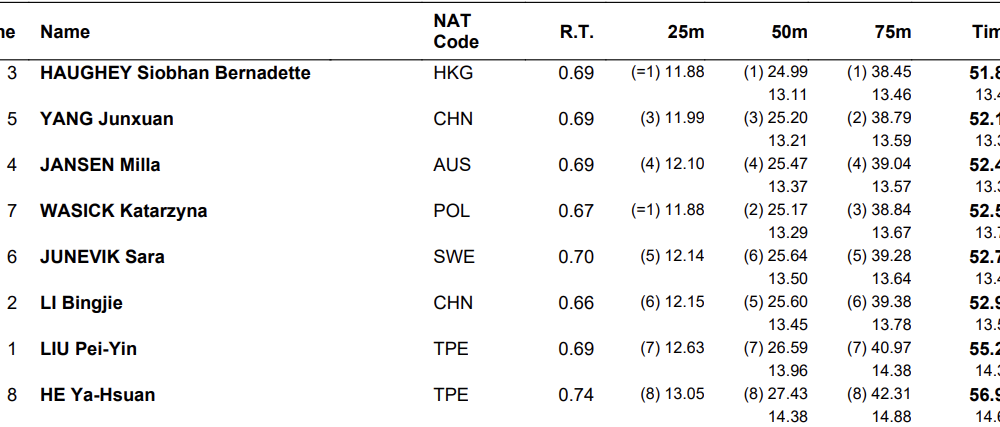This screenshot has height=427, width=1000.
Task: Click the NAT Code column header
Action: point(455,32)
